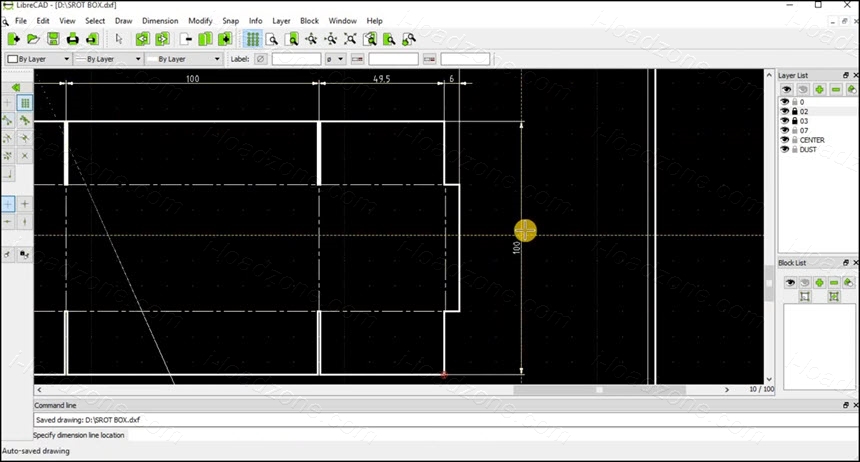Open the line width By Layer dropdown

coord(108,59)
